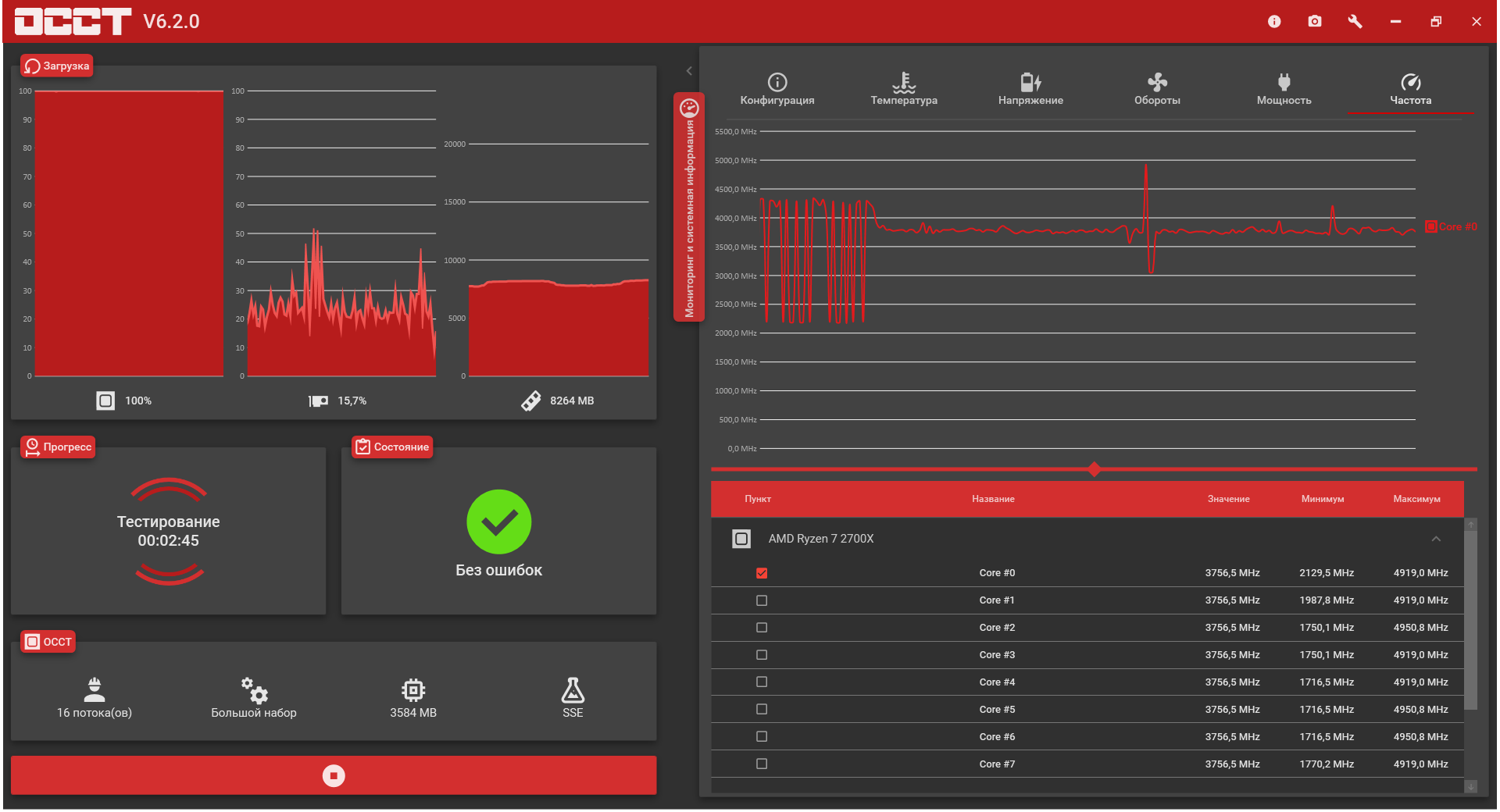
Task: Sort table by Минимум column header
Action: click(x=1323, y=499)
